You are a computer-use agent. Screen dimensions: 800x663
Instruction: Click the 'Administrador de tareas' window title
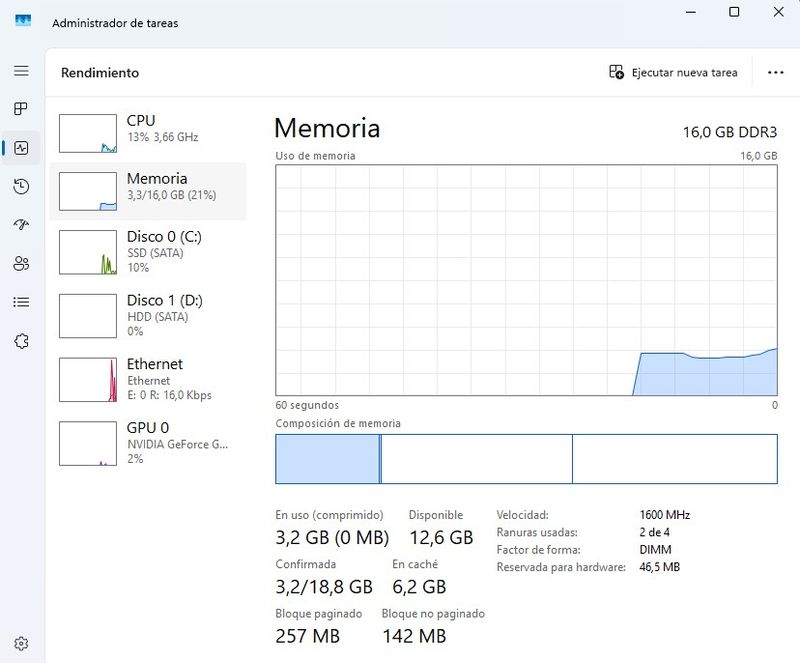coord(115,23)
